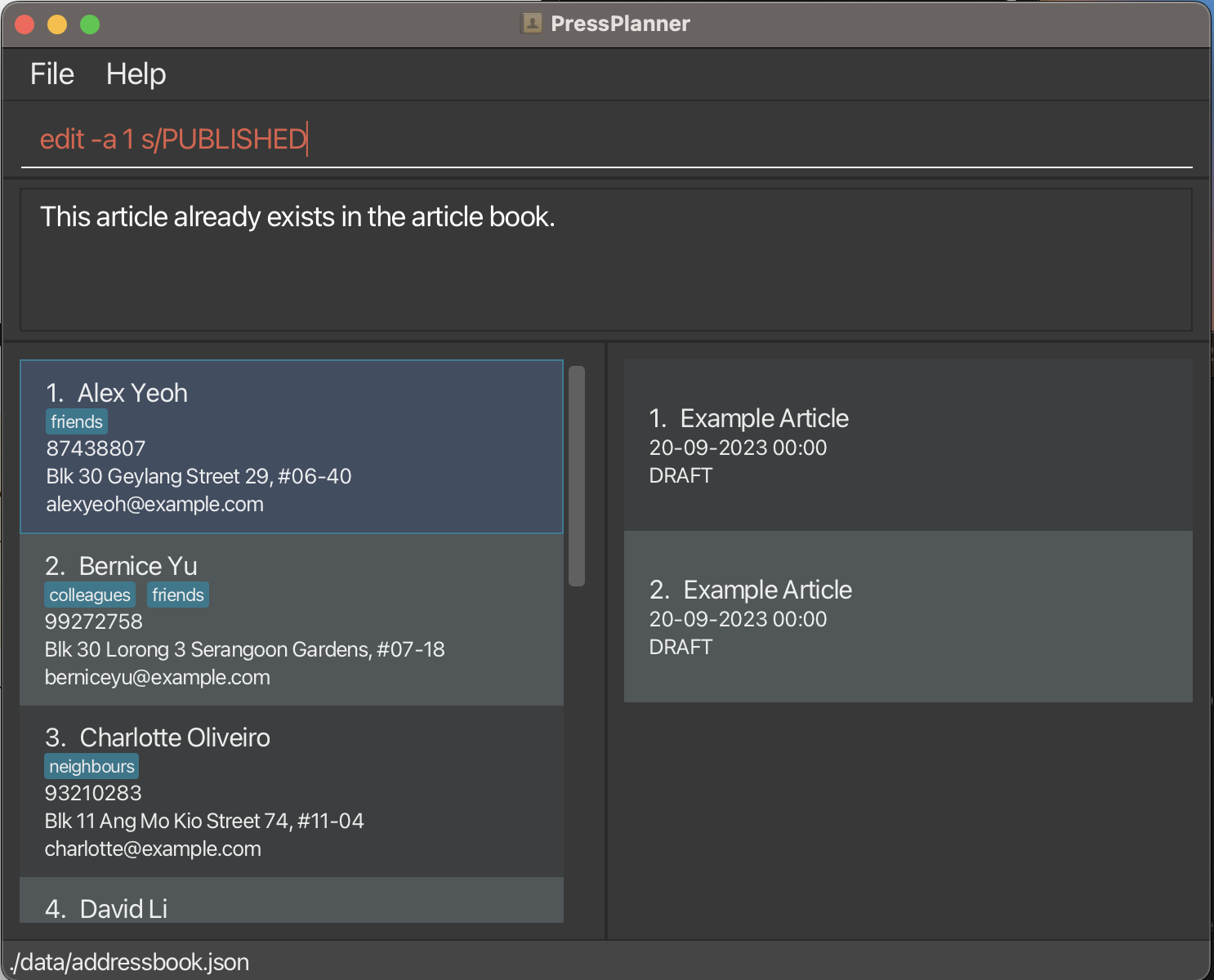Click the neighbours tag under Charlotte Oliveiro

pos(91,767)
